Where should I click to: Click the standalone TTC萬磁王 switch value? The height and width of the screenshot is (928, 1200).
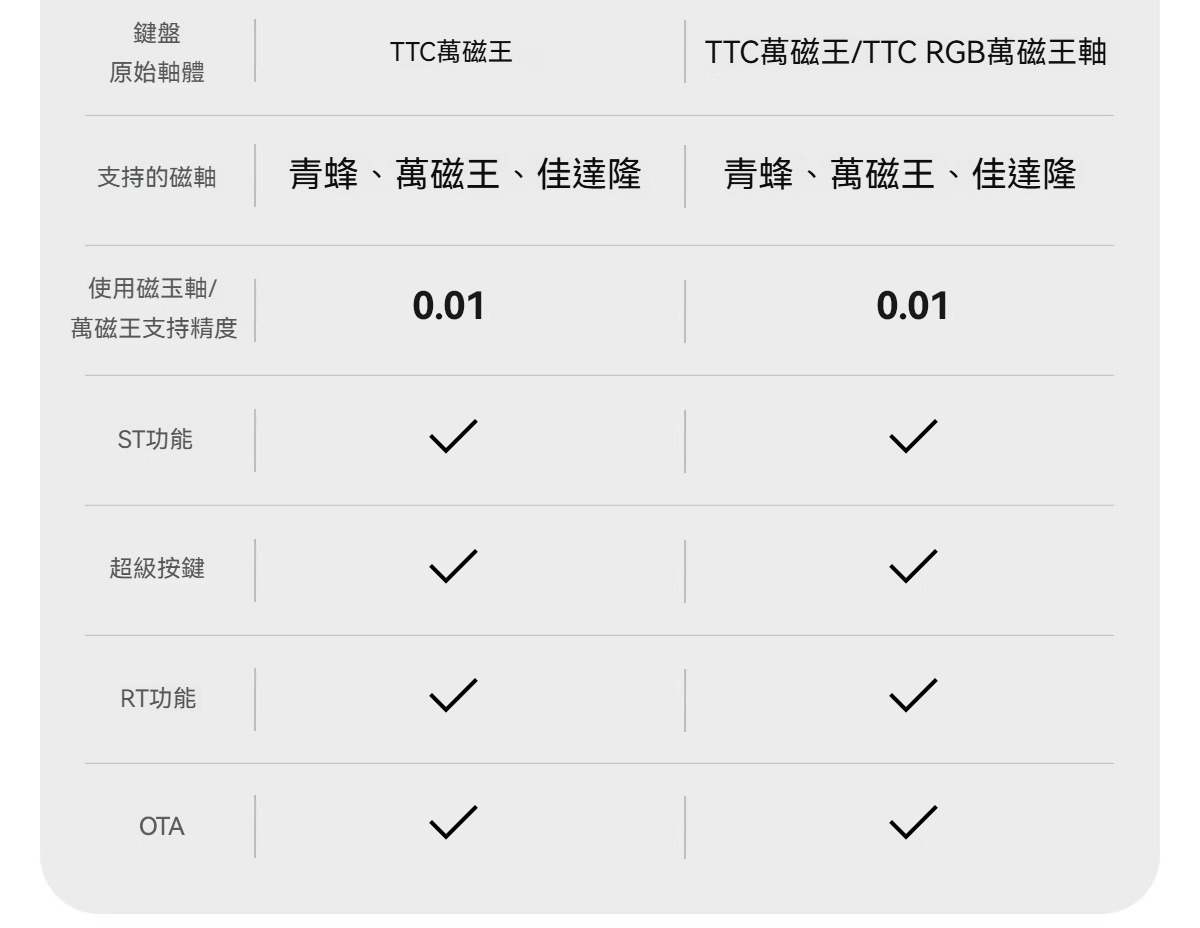pyautogui.click(x=452, y=53)
